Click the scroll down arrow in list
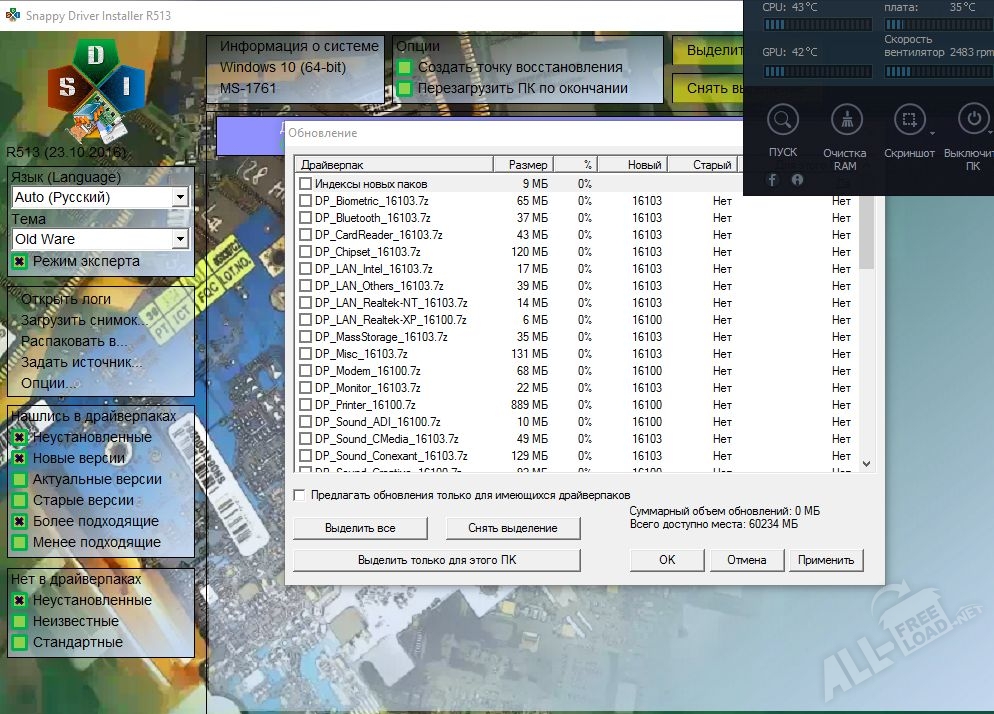Image resolution: width=994 pixels, height=714 pixels. tap(867, 464)
